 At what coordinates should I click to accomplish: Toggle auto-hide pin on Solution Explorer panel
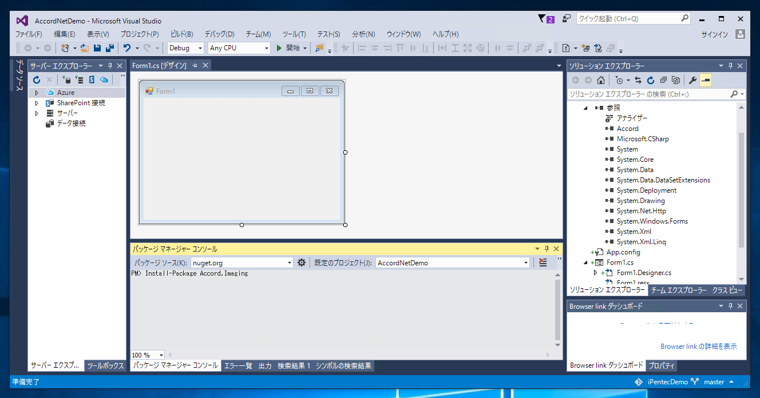pos(730,65)
